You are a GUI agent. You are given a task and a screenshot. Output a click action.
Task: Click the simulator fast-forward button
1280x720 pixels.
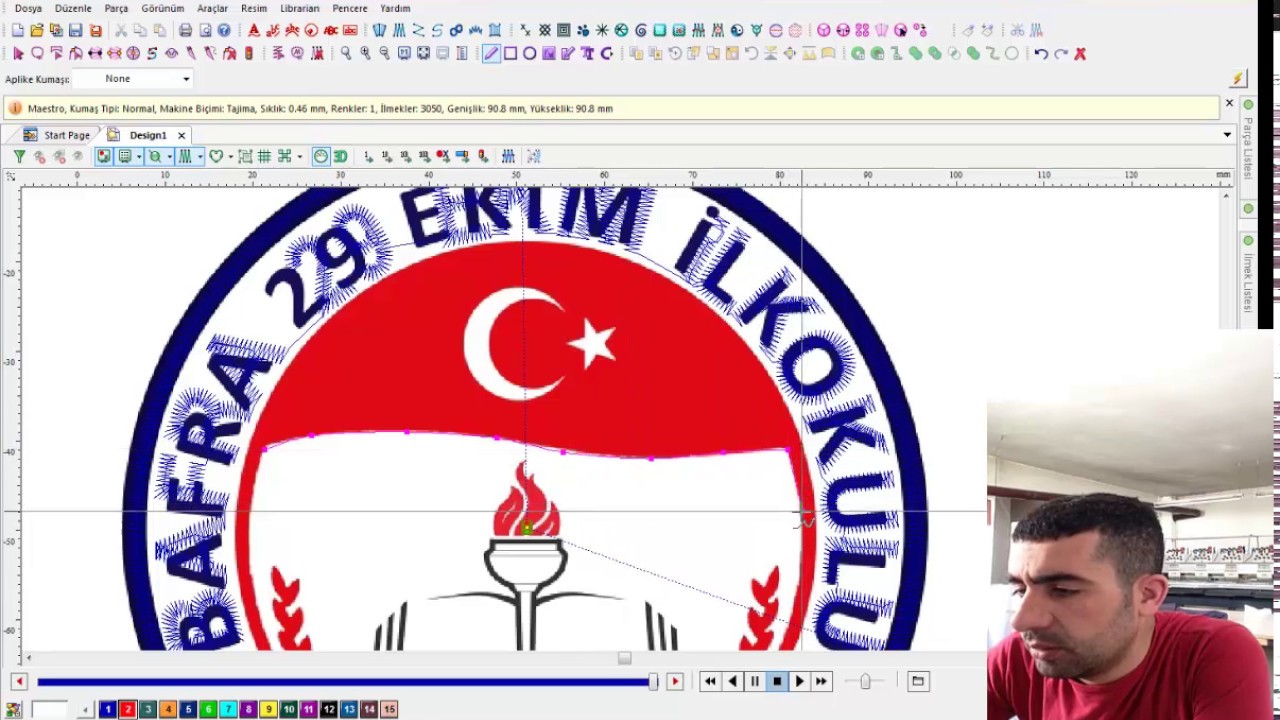point(820,682)
